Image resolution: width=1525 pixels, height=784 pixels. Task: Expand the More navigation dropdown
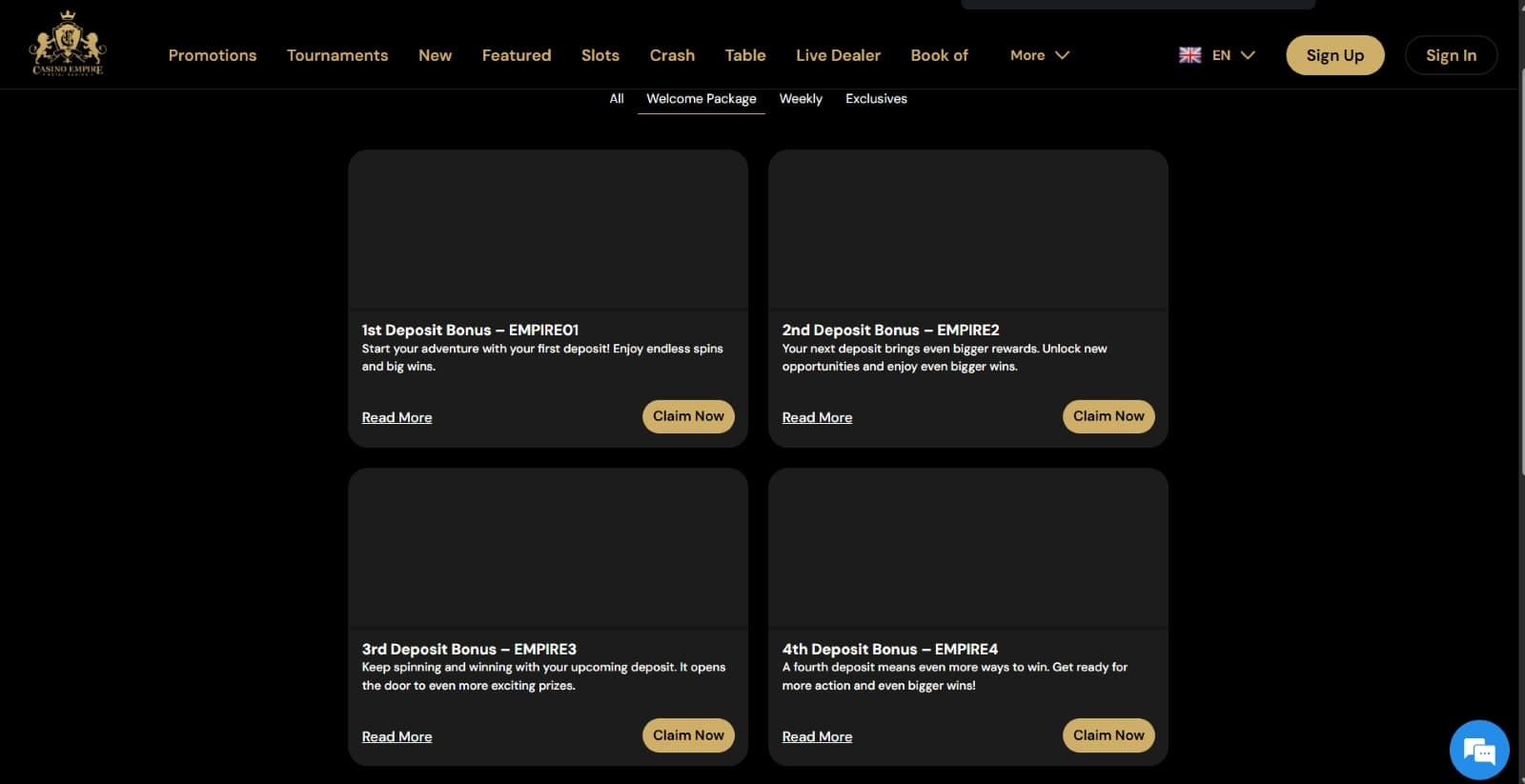coord(1040,55)
